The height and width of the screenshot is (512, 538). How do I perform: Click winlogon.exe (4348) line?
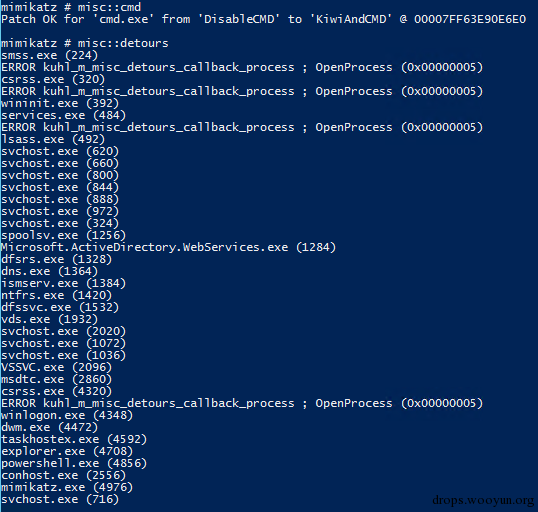(67, 416)
